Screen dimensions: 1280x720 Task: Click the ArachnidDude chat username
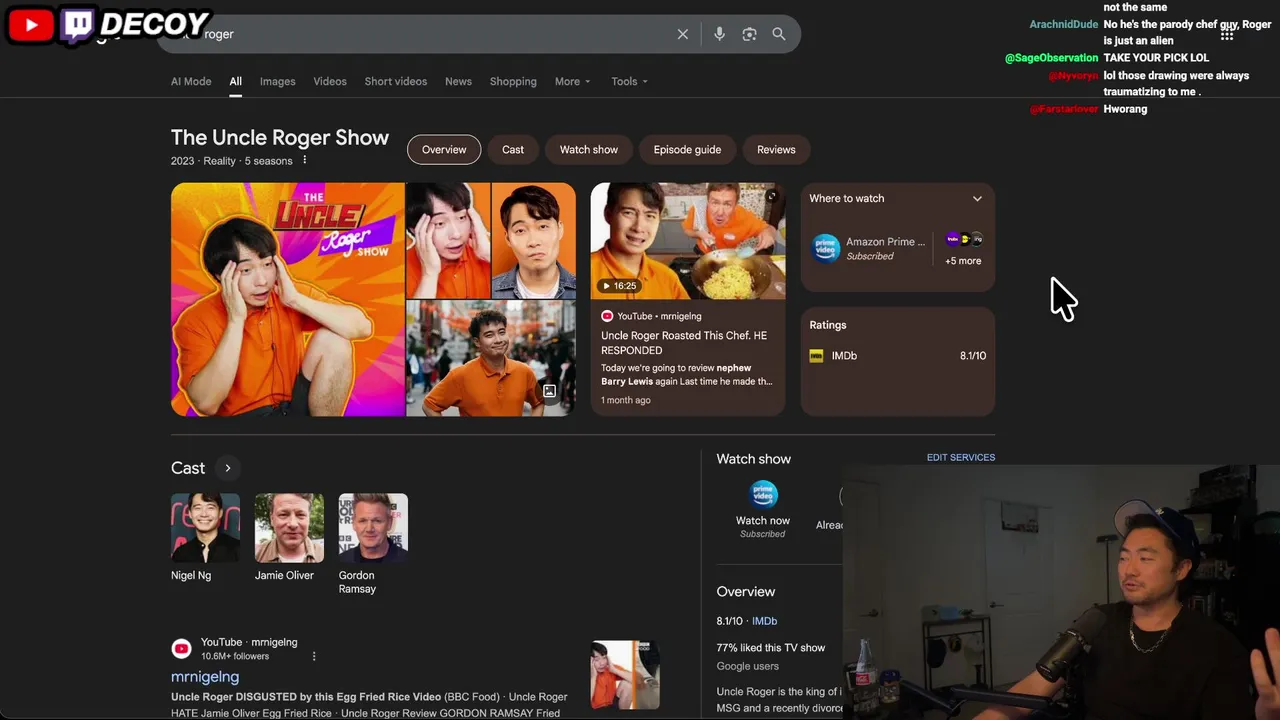pyautogui.click(x=1064, y=24)
